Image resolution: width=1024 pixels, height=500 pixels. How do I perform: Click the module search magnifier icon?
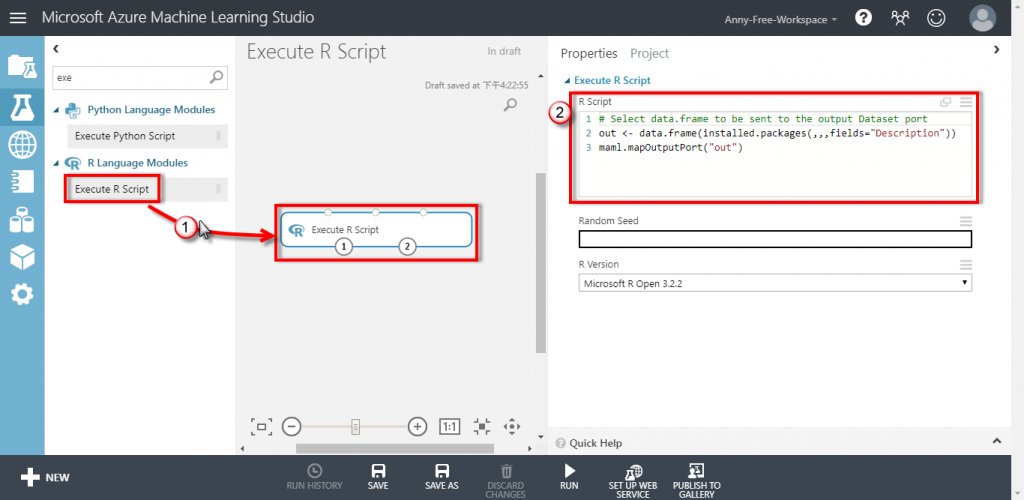click(x=217, y=77)
